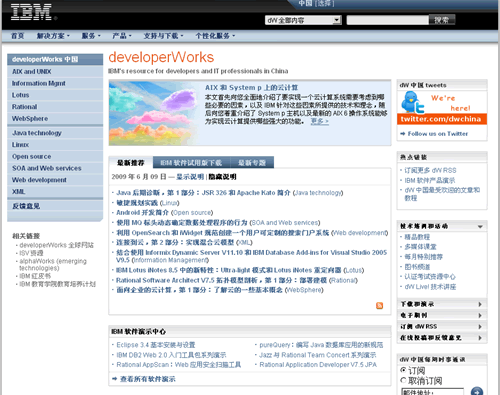500x395 pixels.
Task: Open XML in sidebar
Action: coord(55,192)
